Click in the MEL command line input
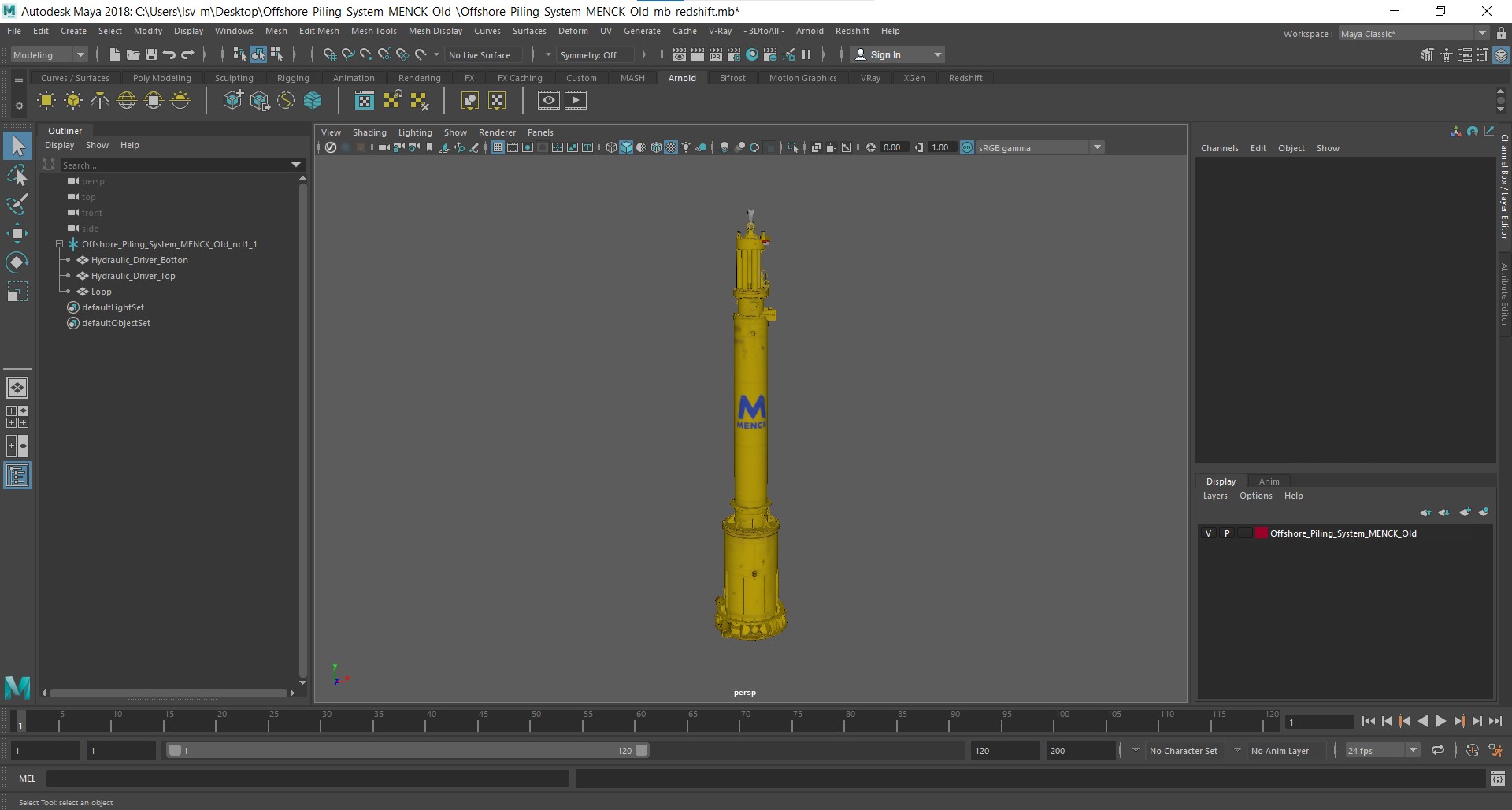Viewport: 1512px width, 810px height. tap(307, 778)
